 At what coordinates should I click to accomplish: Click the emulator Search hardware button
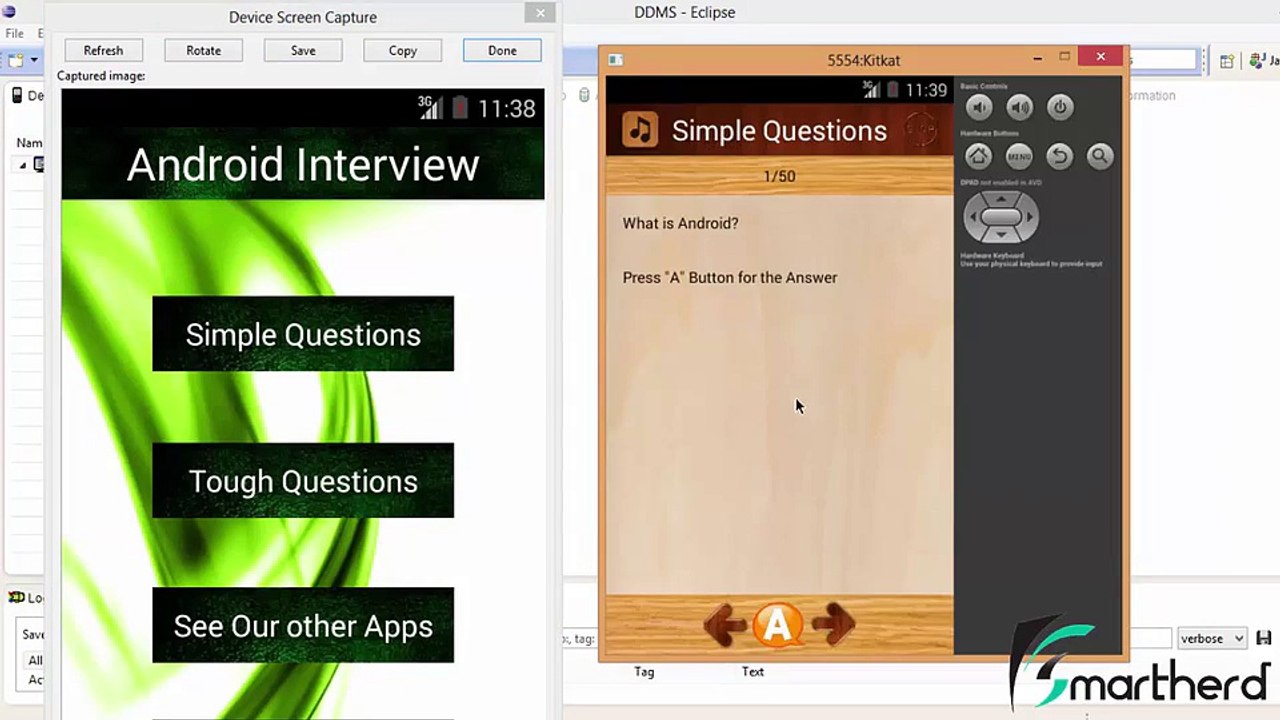click(1100, 156)
